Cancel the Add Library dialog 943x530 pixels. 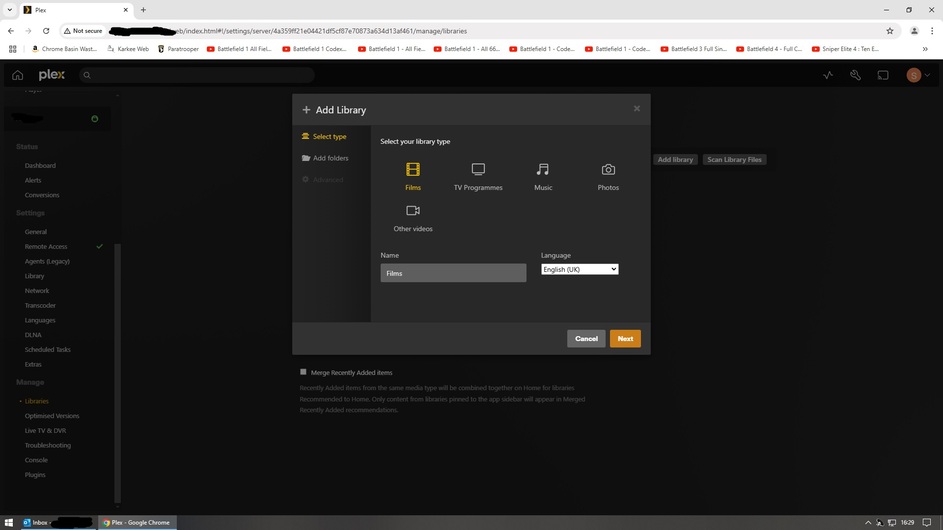pyautogui.click(x=586, y=338)
